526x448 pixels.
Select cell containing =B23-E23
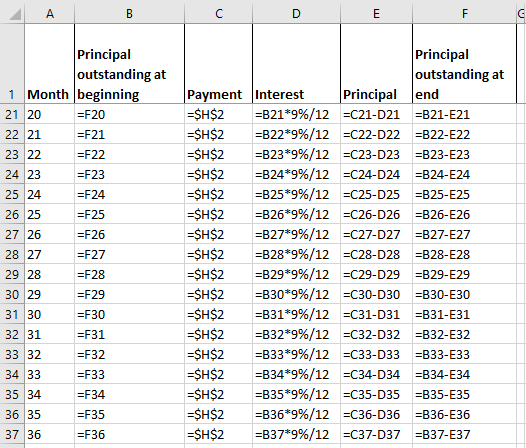click(465, 154)
